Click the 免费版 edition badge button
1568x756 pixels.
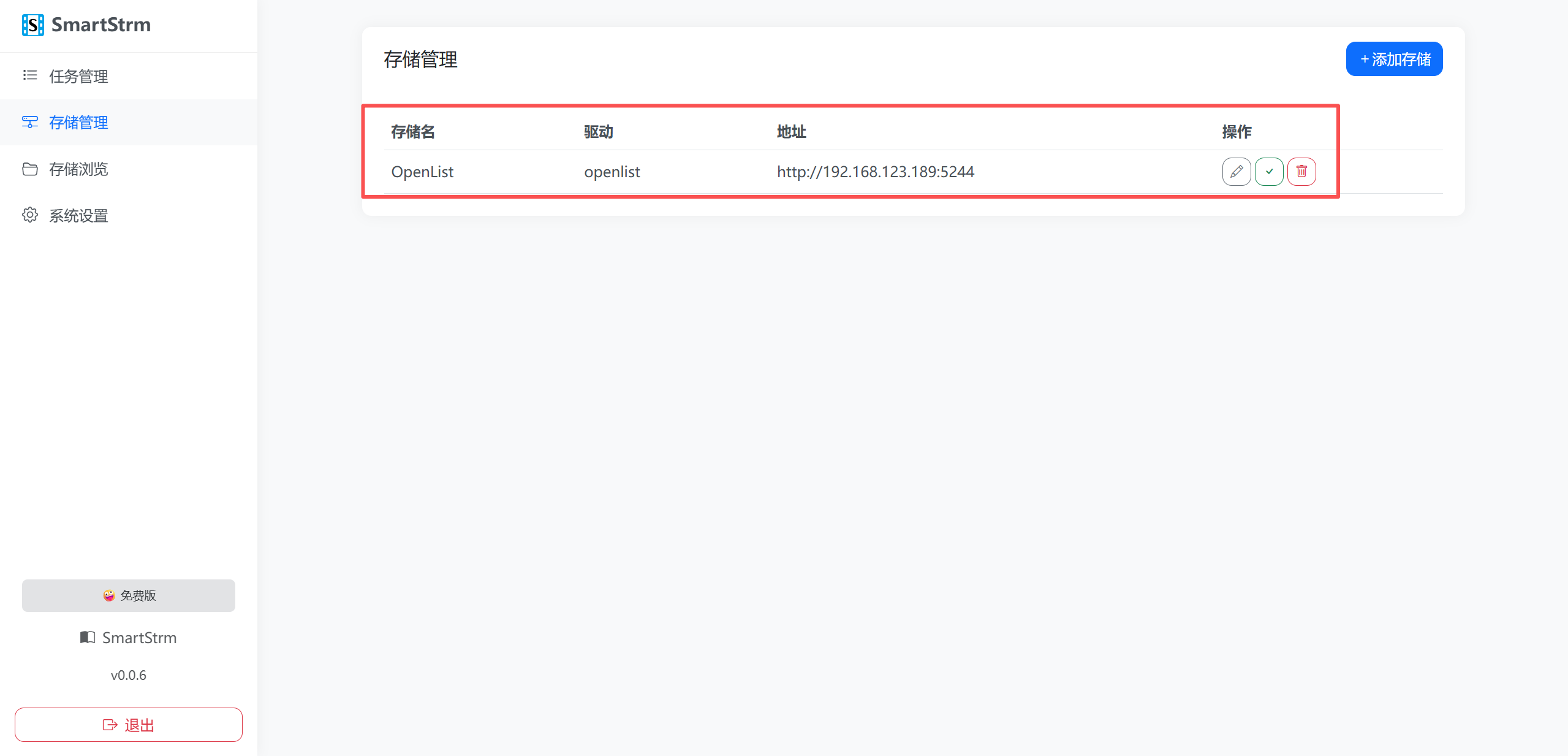point(129,595)
